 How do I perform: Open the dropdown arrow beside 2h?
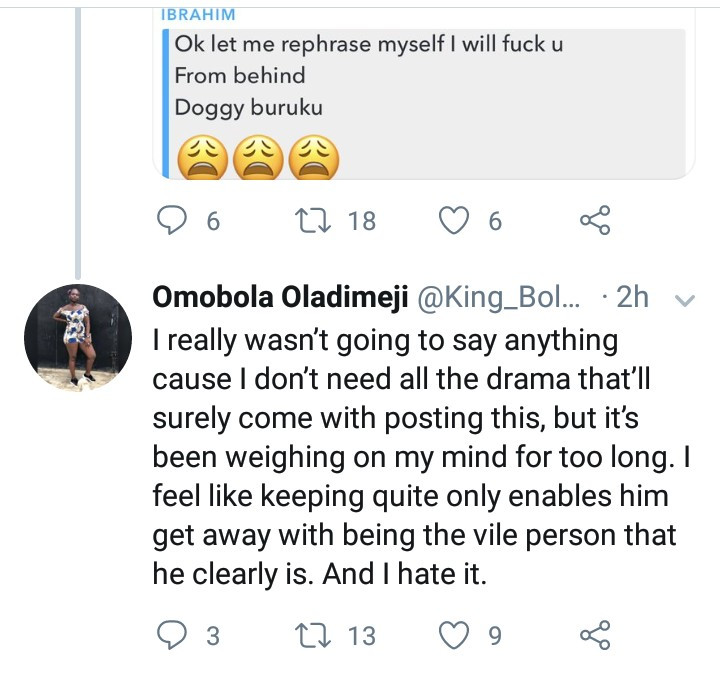pyautogui.click(x=686, y=300)
